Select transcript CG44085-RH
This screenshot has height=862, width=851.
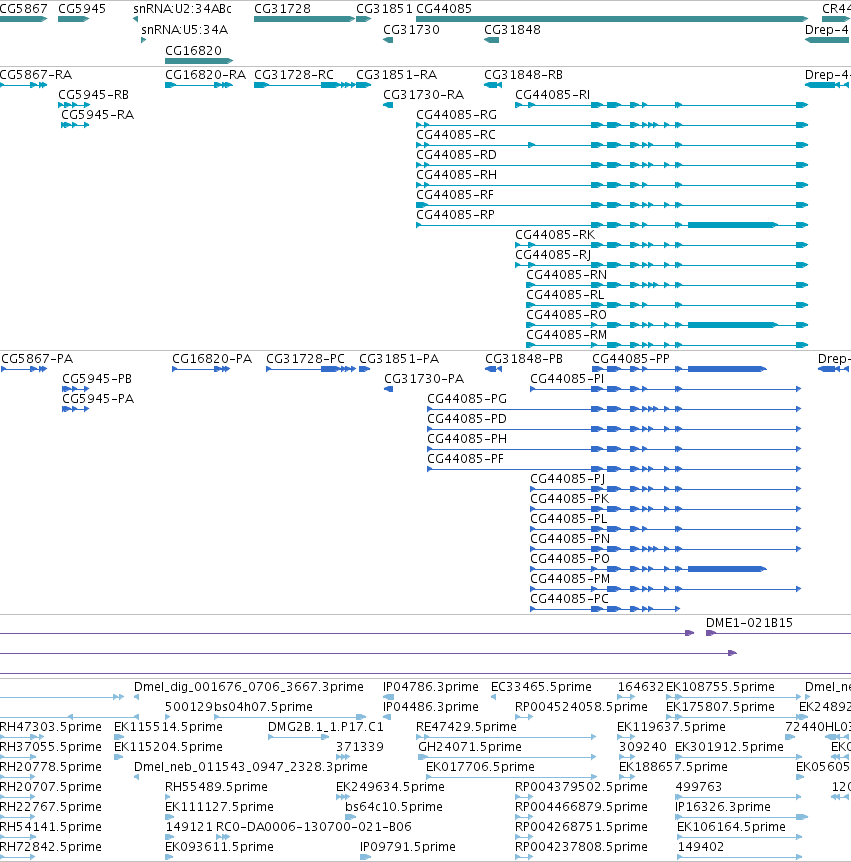456,175
